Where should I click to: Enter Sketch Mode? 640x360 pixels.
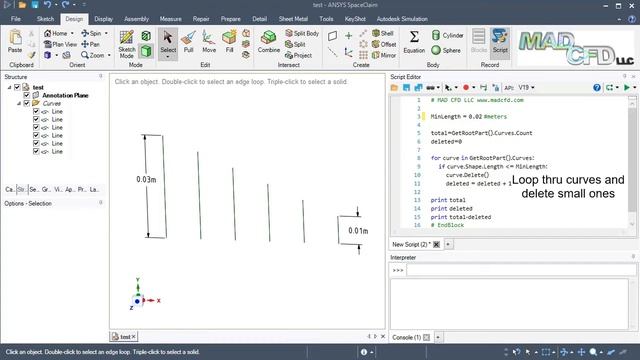point(127,44)
